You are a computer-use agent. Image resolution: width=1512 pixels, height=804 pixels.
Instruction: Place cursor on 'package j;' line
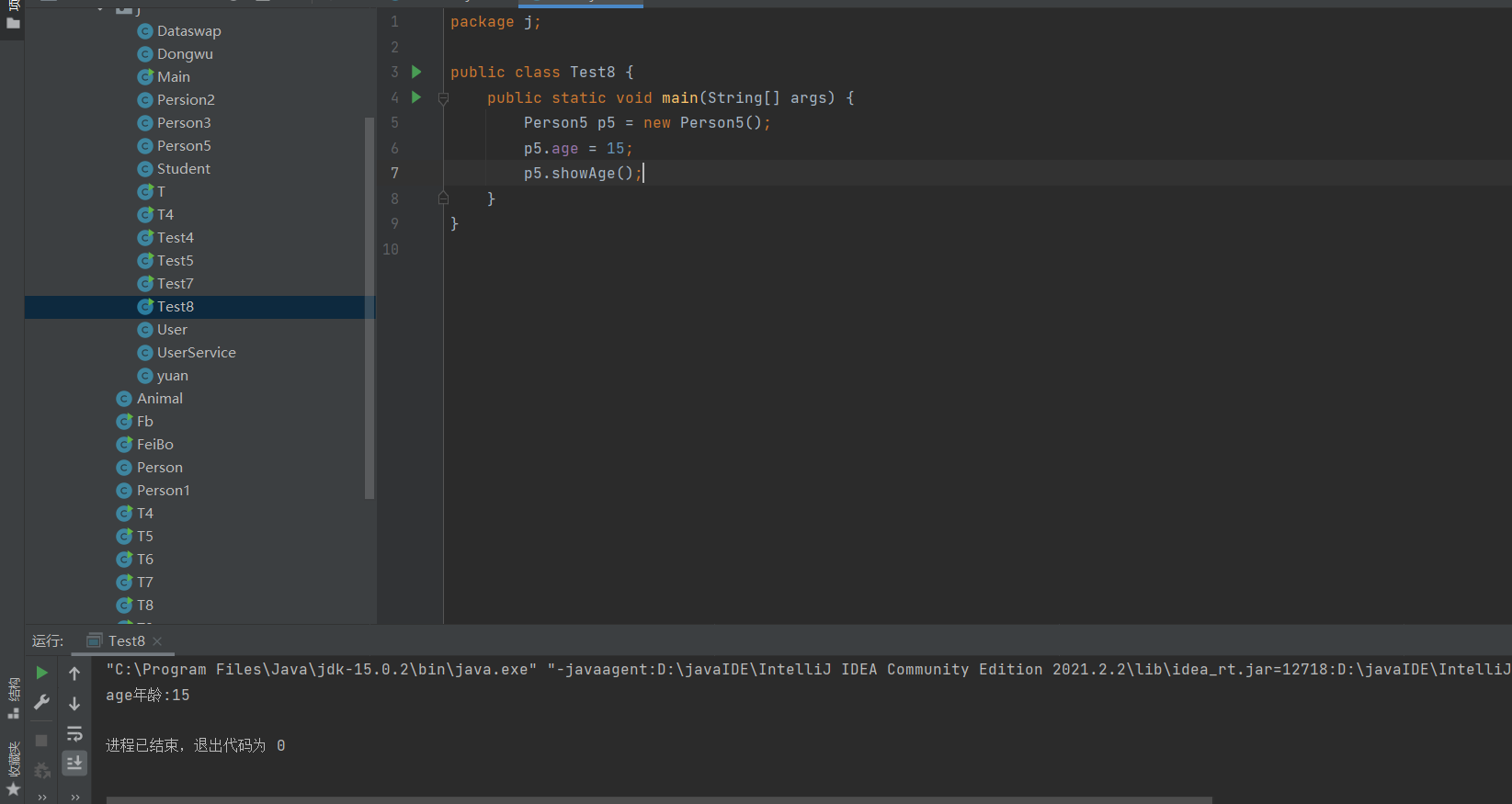pos(495,22)
